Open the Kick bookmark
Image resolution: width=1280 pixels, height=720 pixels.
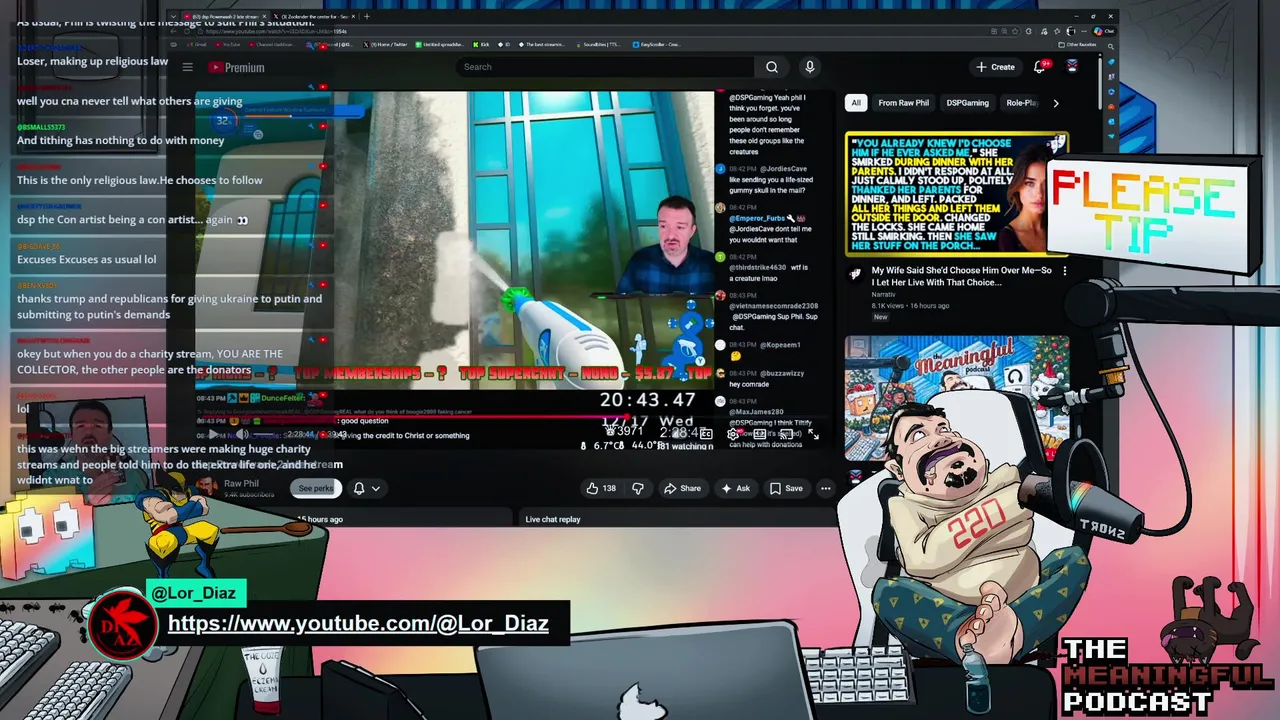(481, 44)
